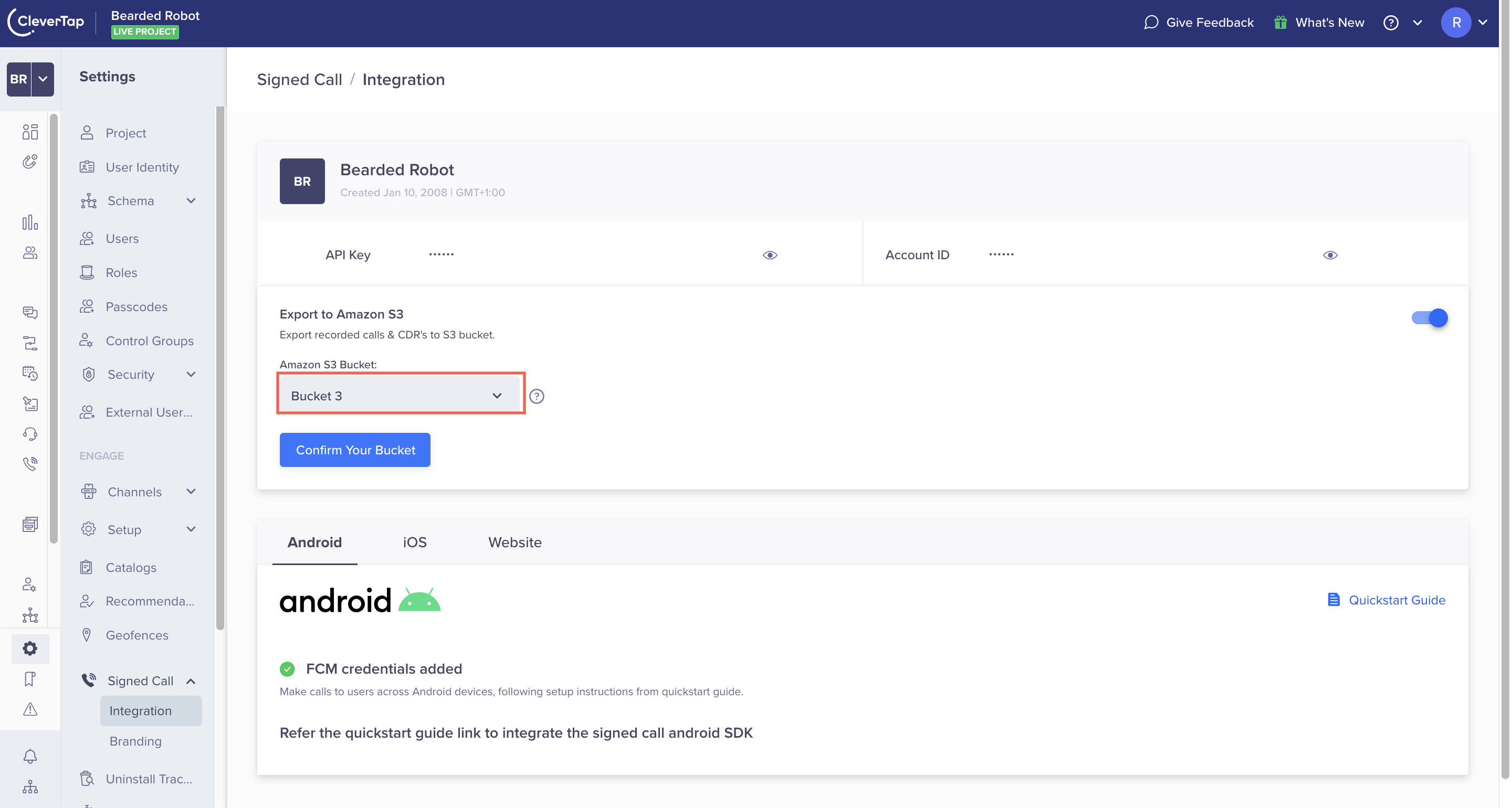This screenshot has width=1512, height=808.
Task: Open the Branding submenu item
Action: pyautogui.click(x=135, y=741)
